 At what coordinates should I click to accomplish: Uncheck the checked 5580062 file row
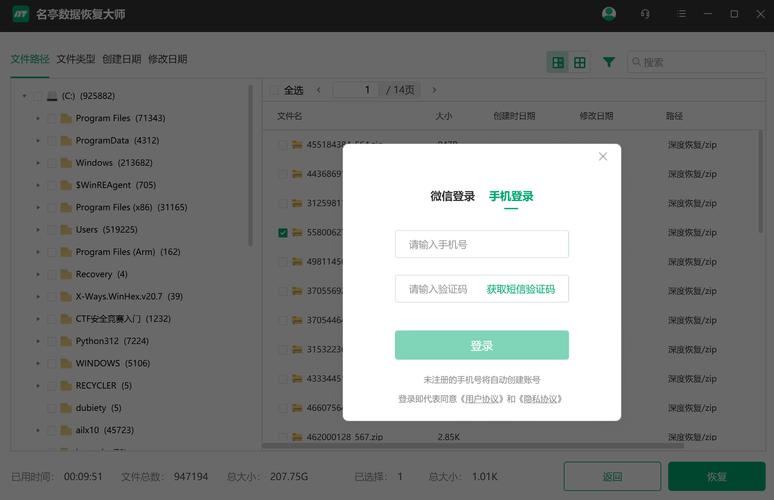coord(283,232)
